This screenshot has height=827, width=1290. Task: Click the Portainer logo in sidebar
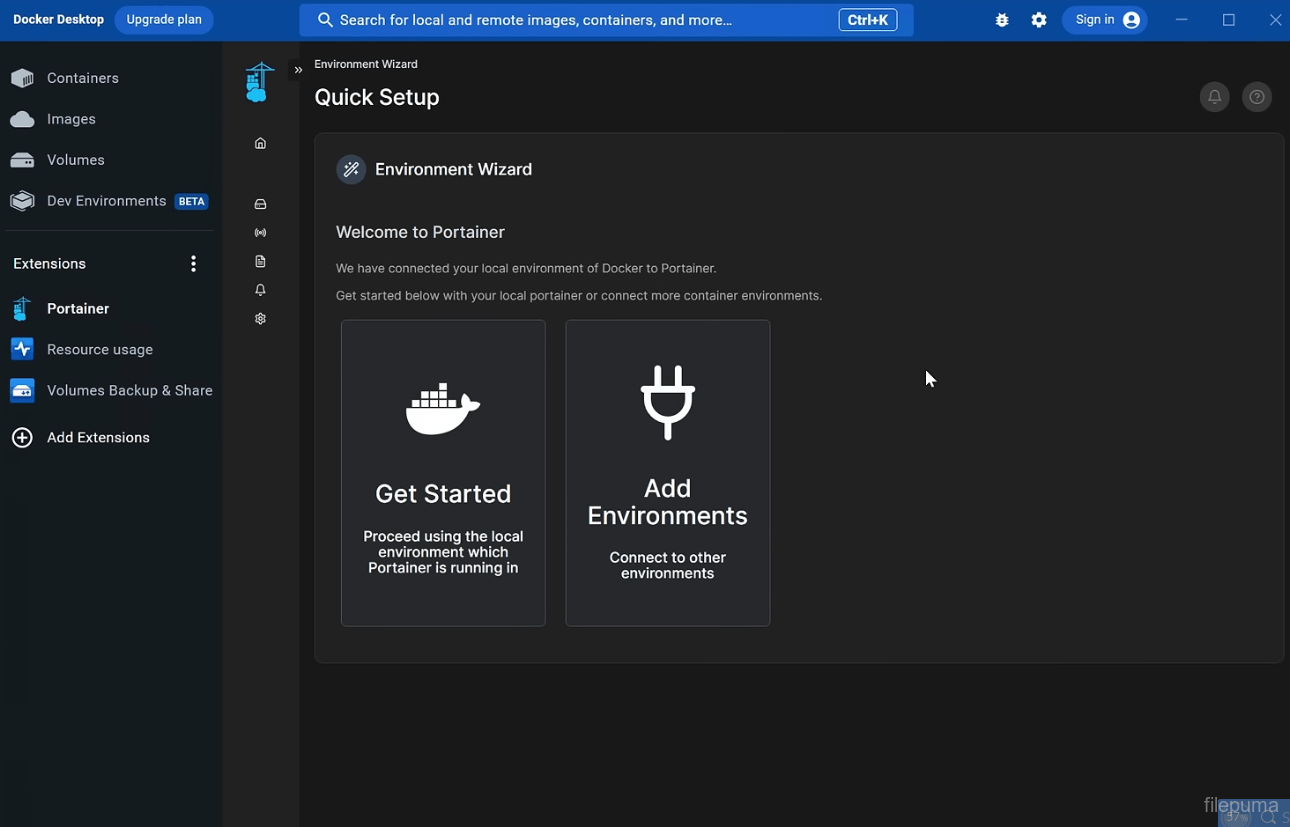coord(259,82)
